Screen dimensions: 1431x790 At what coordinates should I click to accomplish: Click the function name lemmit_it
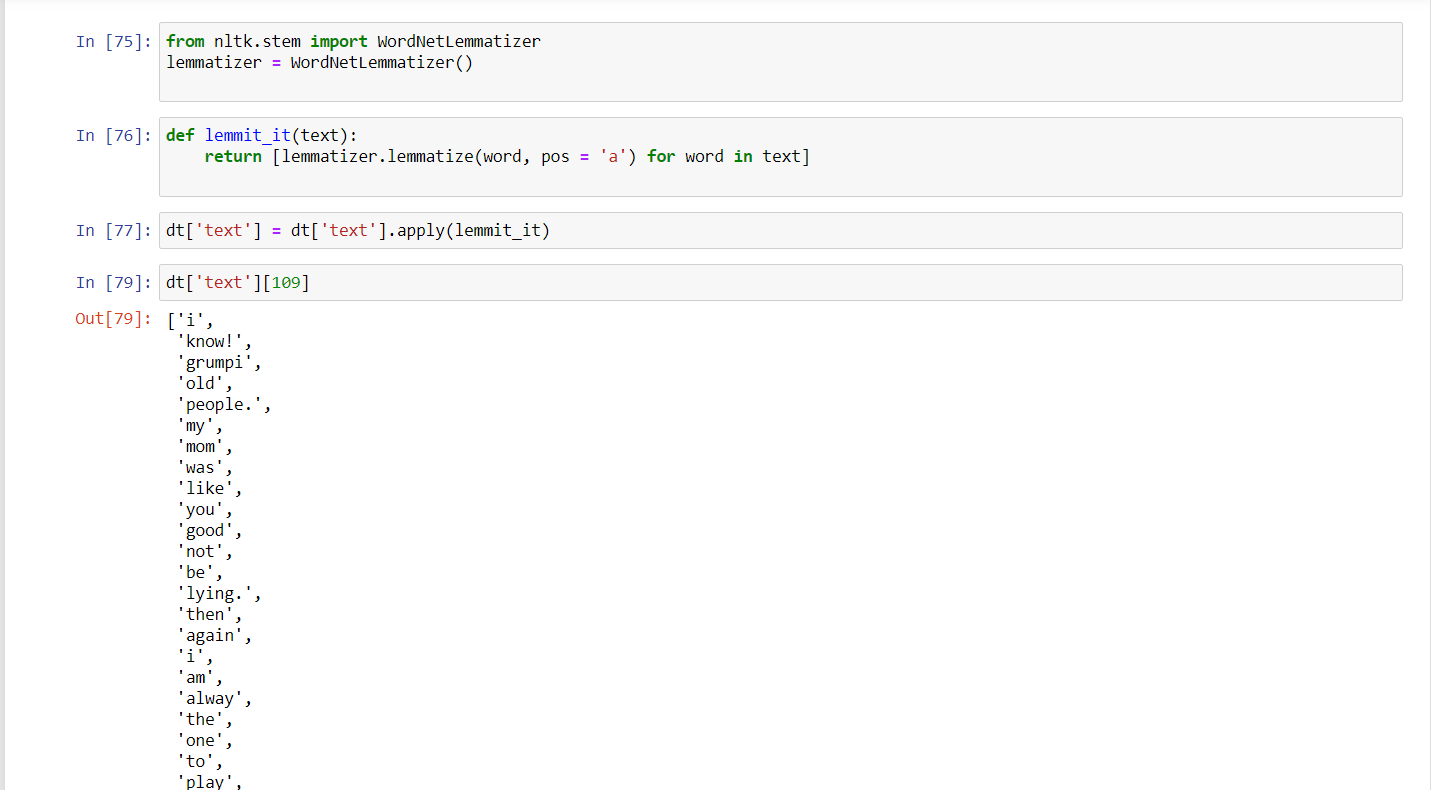(247, 135)
